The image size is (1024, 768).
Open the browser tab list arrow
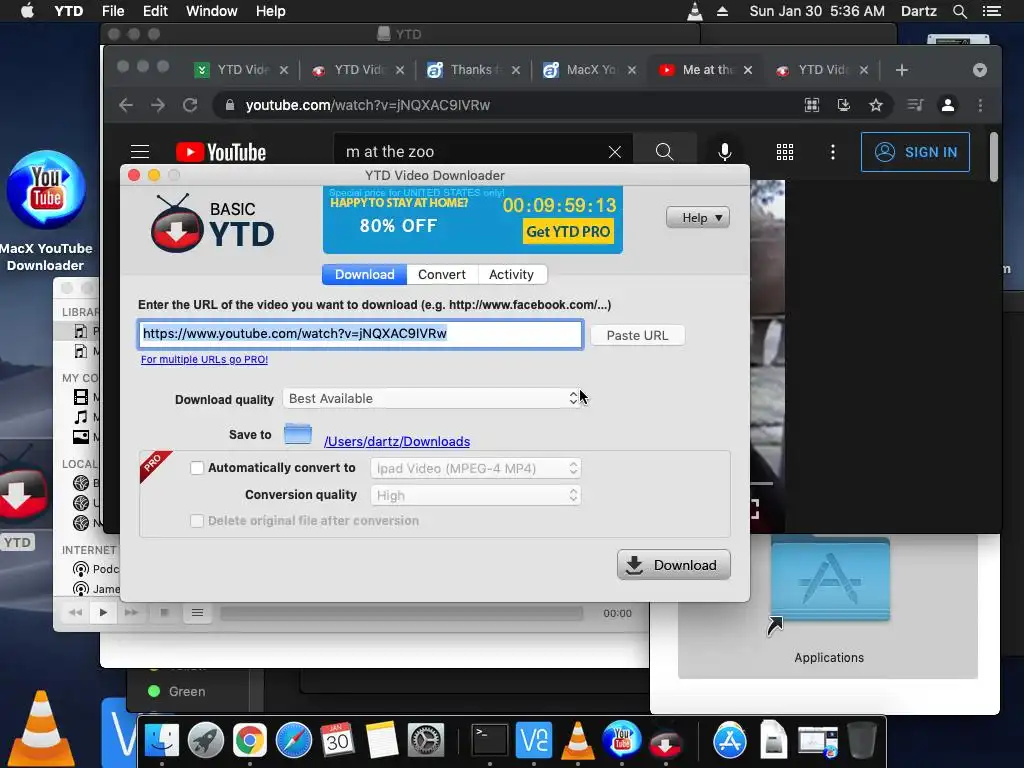[x=980, y=70]
